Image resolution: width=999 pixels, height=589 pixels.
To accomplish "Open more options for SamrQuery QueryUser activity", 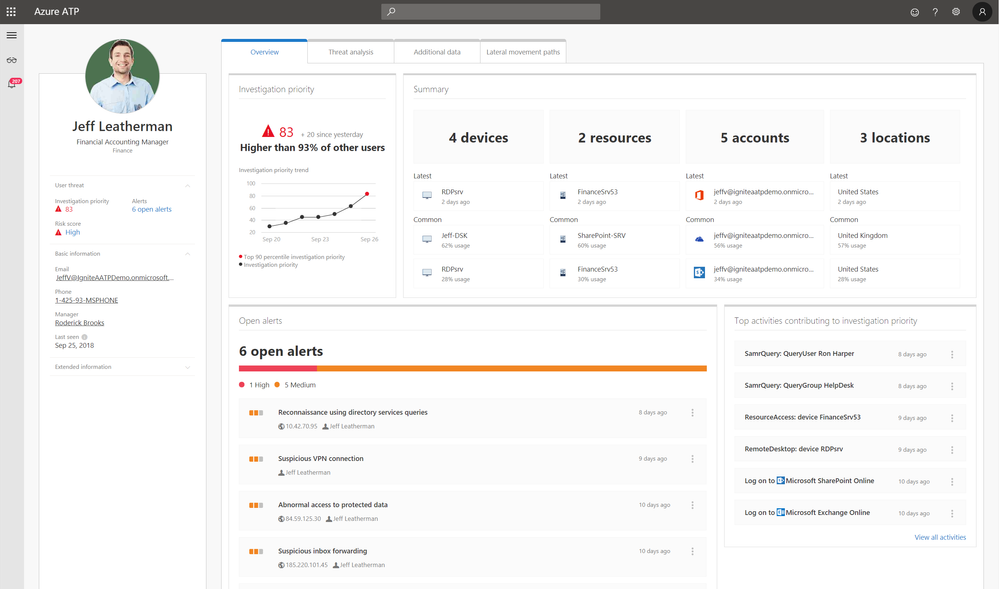I will pyautogui.click(x=952, y=354).
